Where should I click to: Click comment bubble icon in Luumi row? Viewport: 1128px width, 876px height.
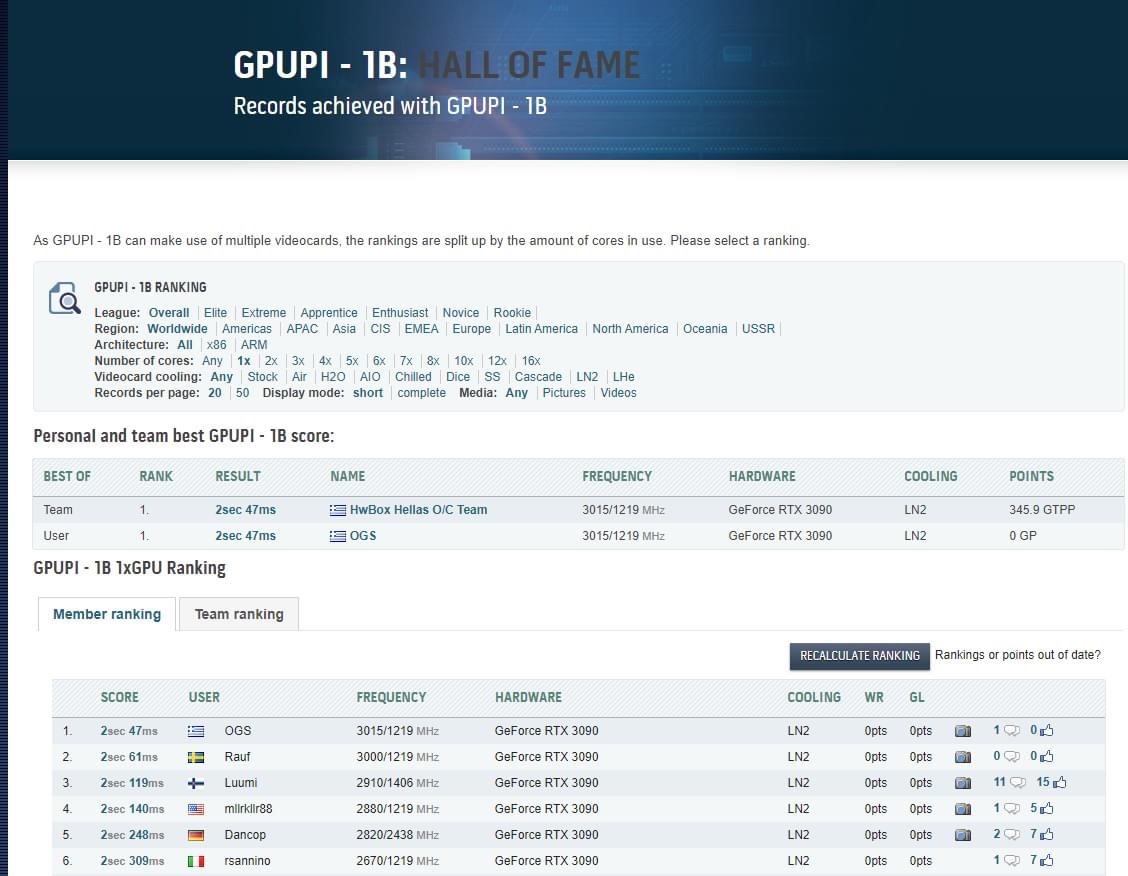pos(1018,783)
